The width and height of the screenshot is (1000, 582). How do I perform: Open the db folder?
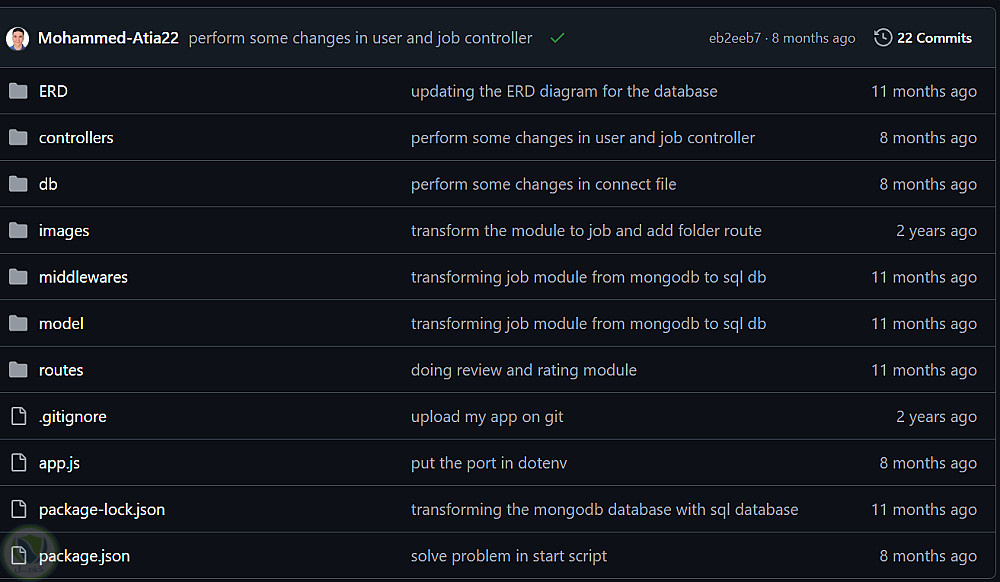pos(48,184)
